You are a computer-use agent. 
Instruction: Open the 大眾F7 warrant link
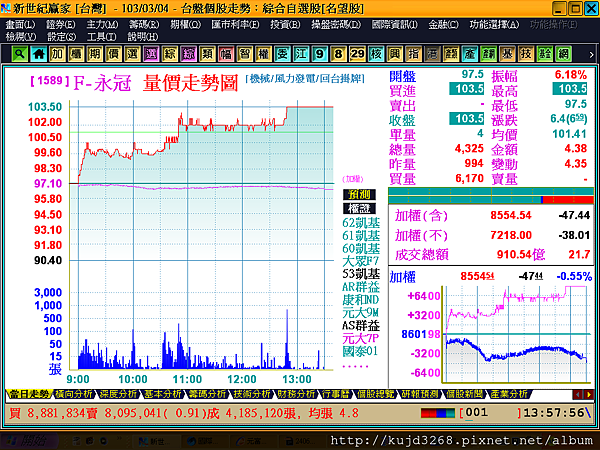click(360, 261)
